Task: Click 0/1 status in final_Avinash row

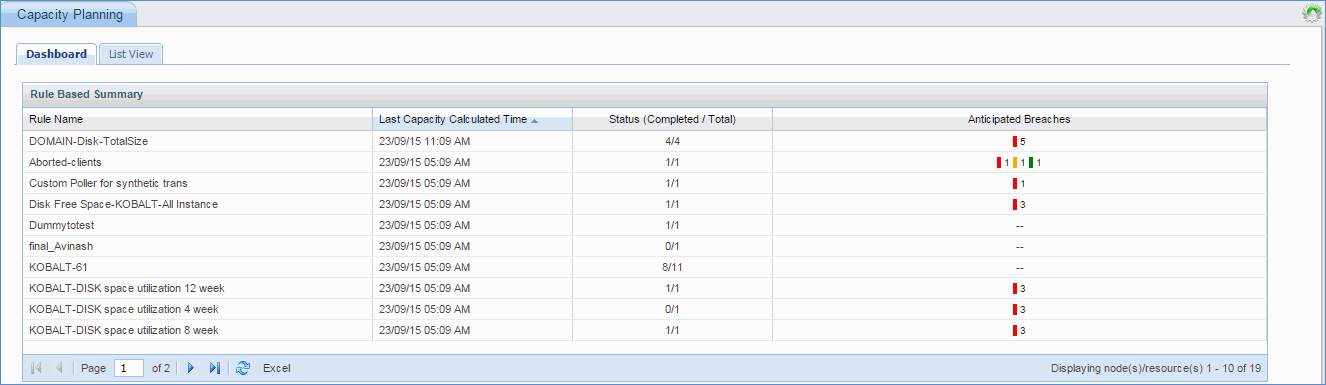Action: (672, 246)
